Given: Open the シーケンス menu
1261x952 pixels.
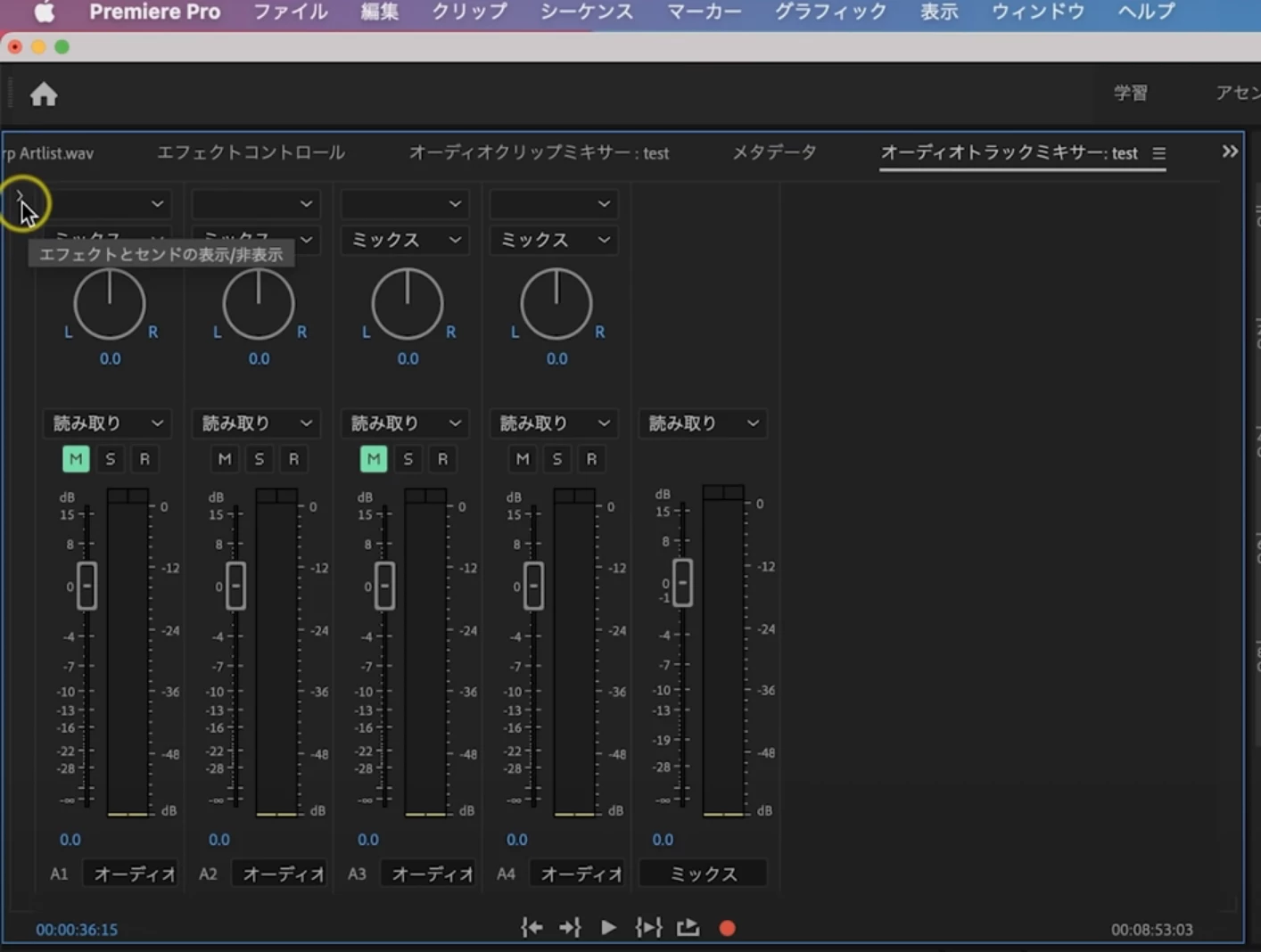Looking at the screenshot, I should point(587,12).
